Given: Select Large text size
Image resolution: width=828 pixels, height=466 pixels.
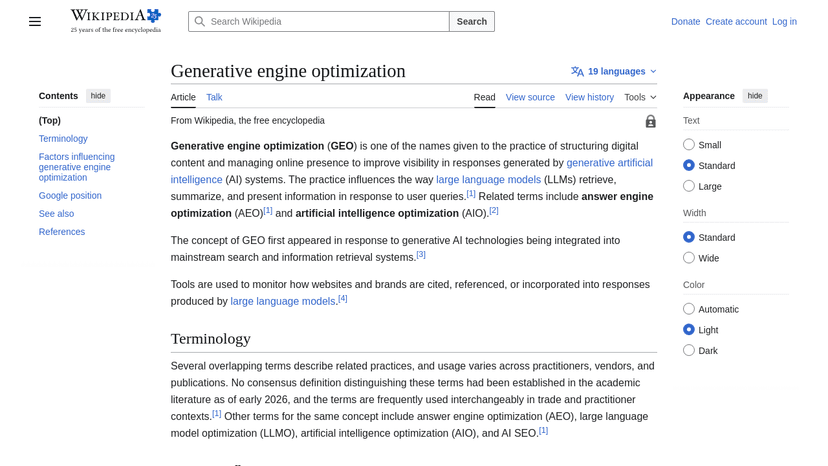Looking at the screenshot, I should [x=689, y=186].
